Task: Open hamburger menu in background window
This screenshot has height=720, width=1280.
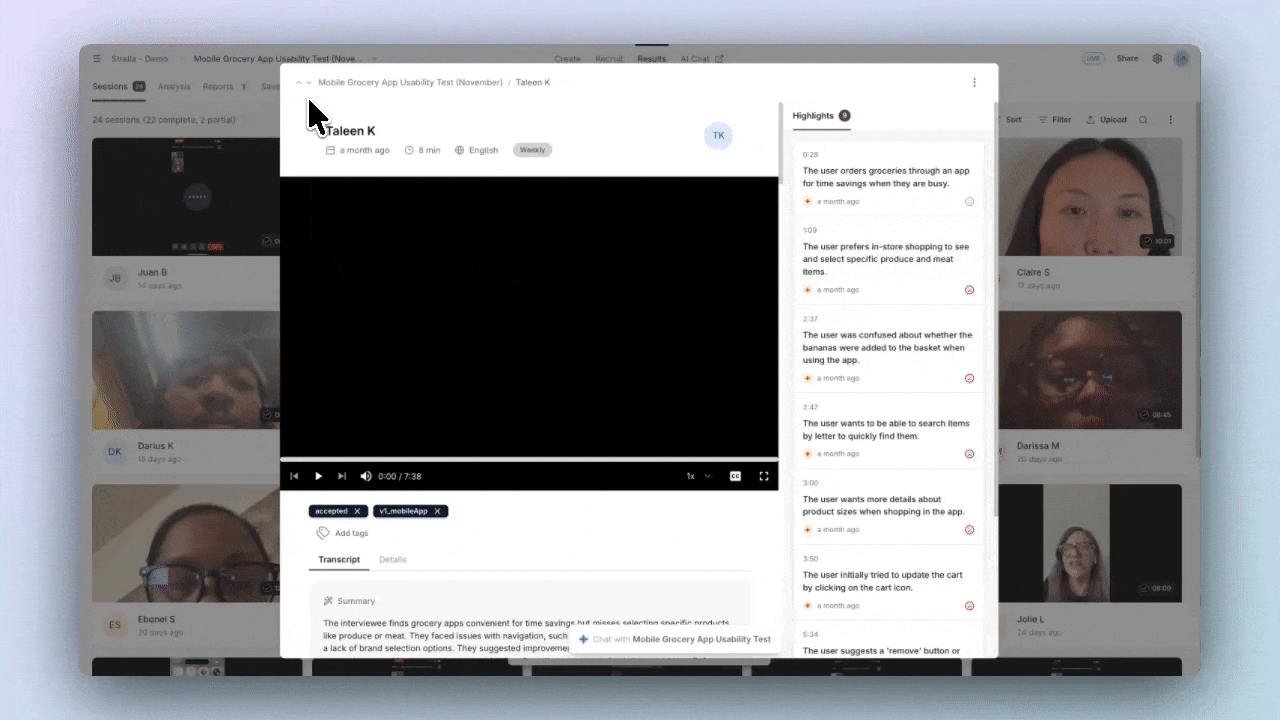Action: click(x=97, y=59)
